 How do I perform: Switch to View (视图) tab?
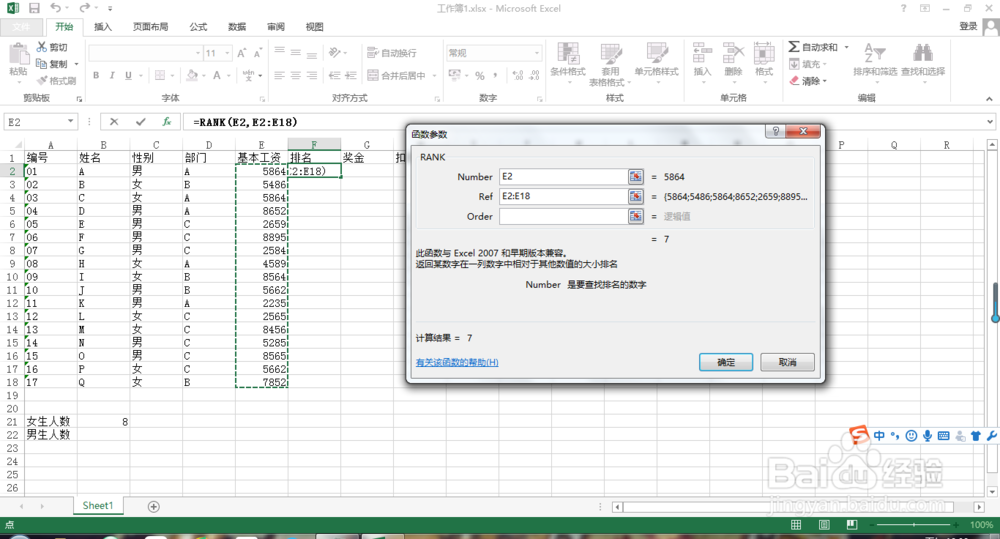click(x=314, y=27)
